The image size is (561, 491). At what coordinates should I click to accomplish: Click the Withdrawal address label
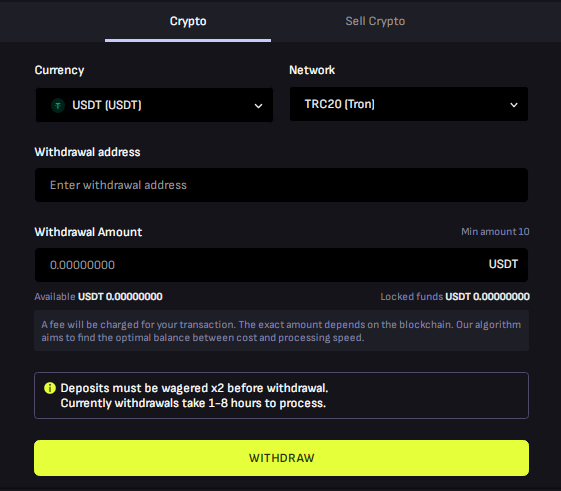[87, 152]
